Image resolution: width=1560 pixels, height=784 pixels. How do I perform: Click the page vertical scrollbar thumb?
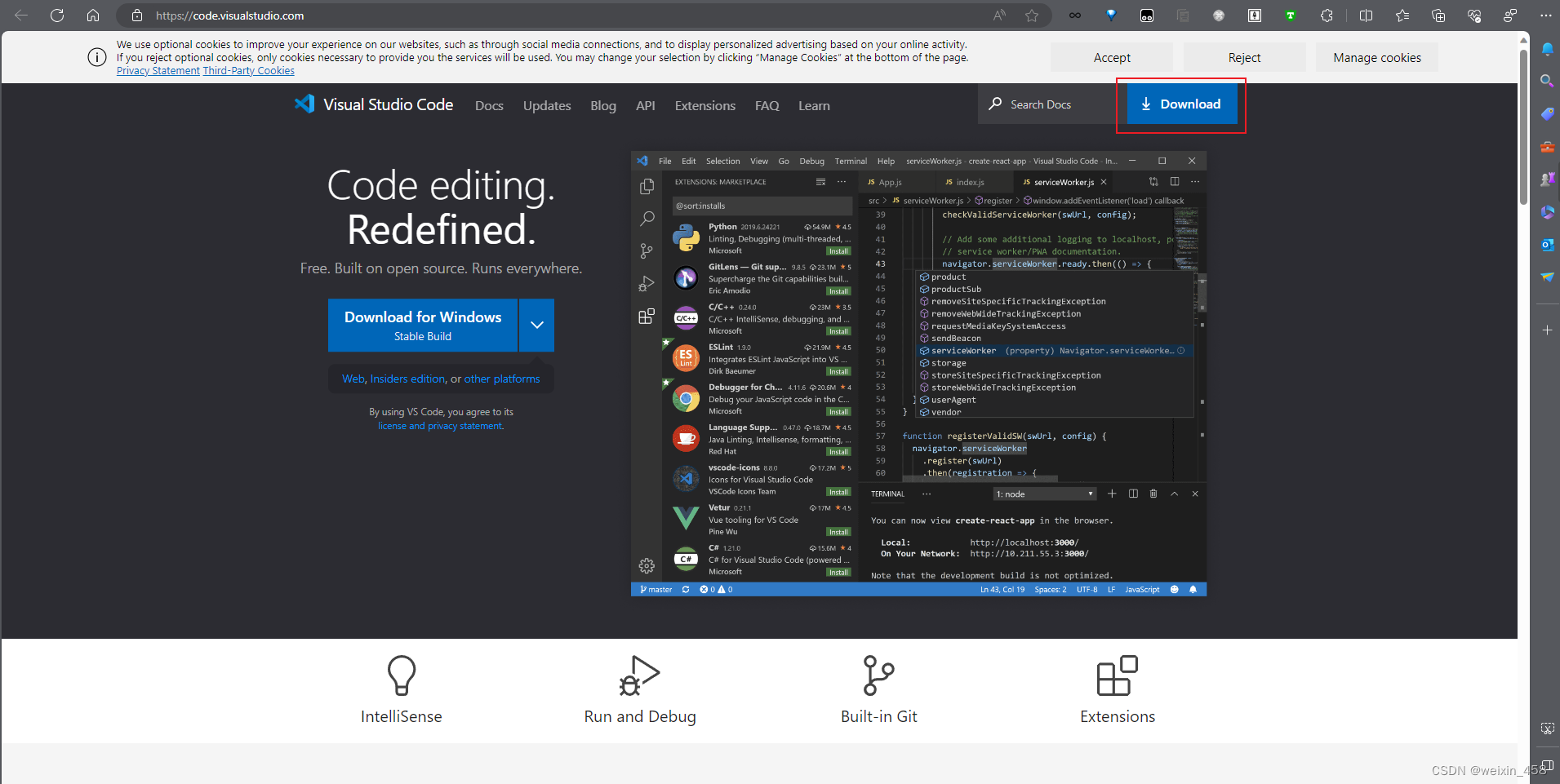1523,127
